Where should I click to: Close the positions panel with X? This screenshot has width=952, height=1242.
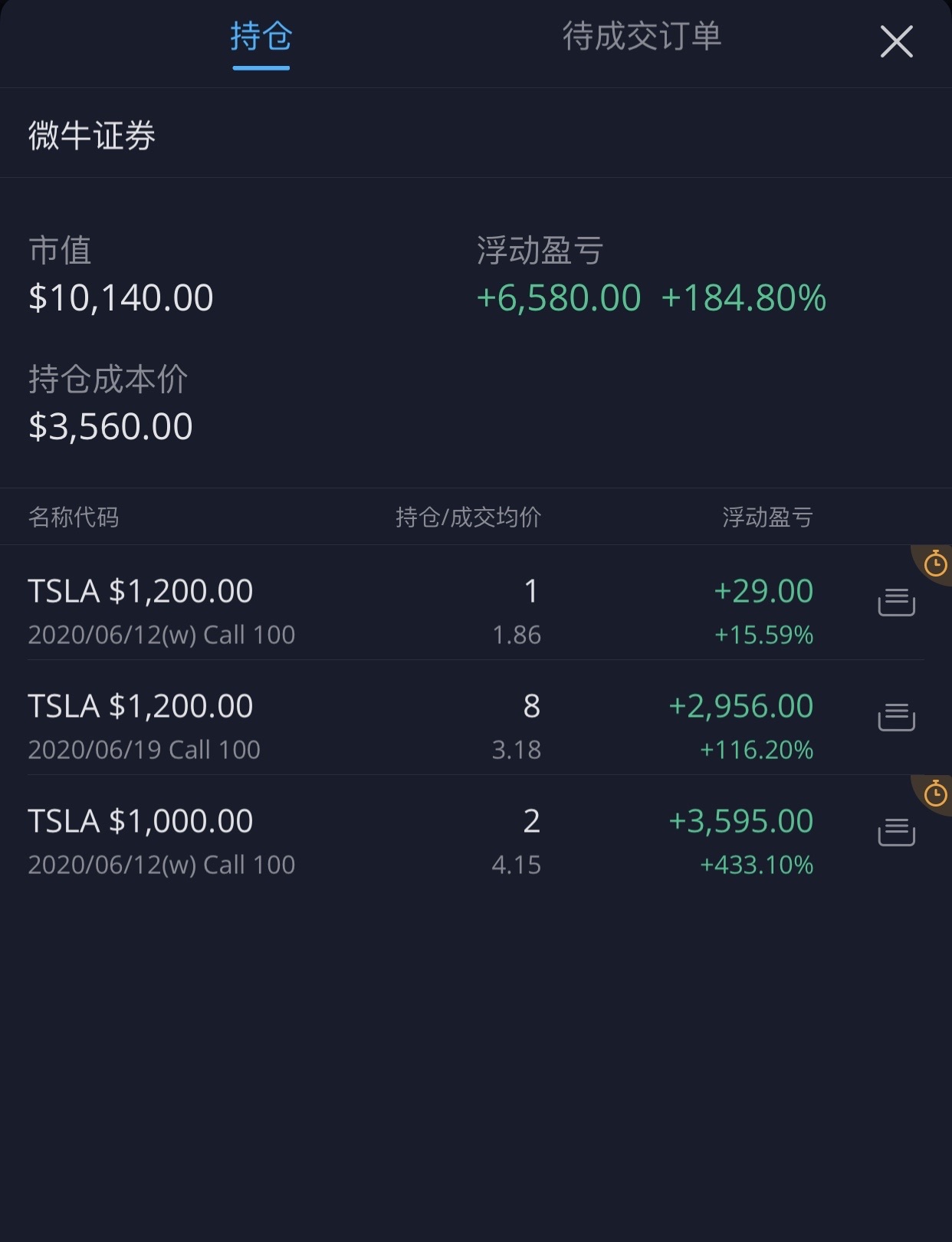tap(896, 41)
